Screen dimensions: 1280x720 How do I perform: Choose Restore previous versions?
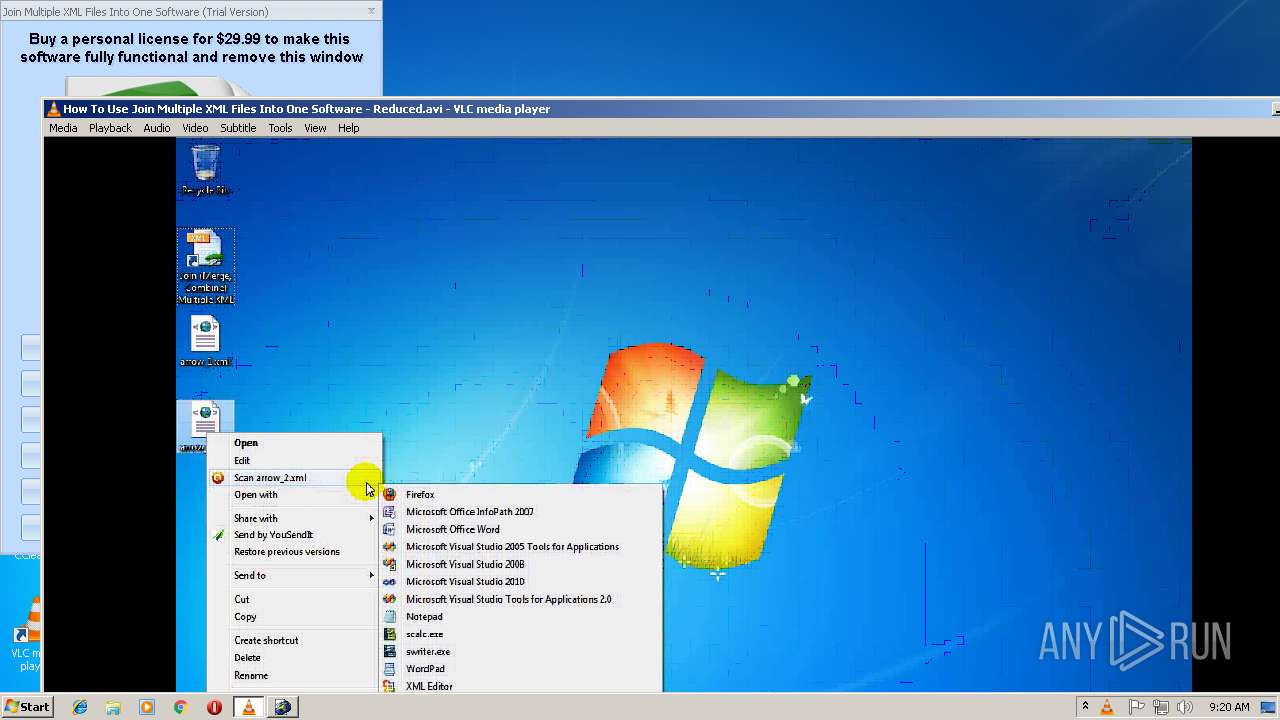coord(287,552)
